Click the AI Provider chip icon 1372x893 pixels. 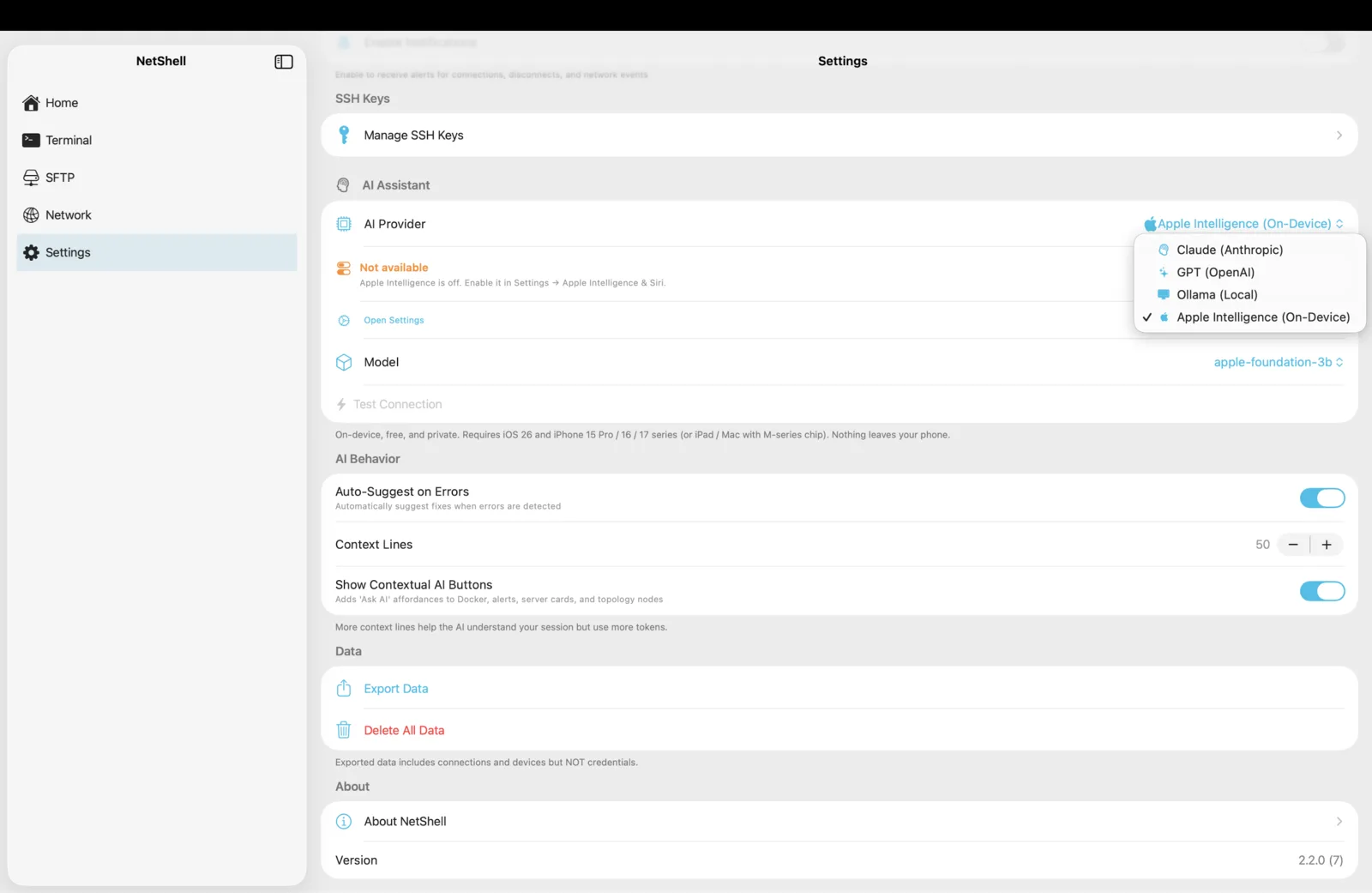point(344,224)
